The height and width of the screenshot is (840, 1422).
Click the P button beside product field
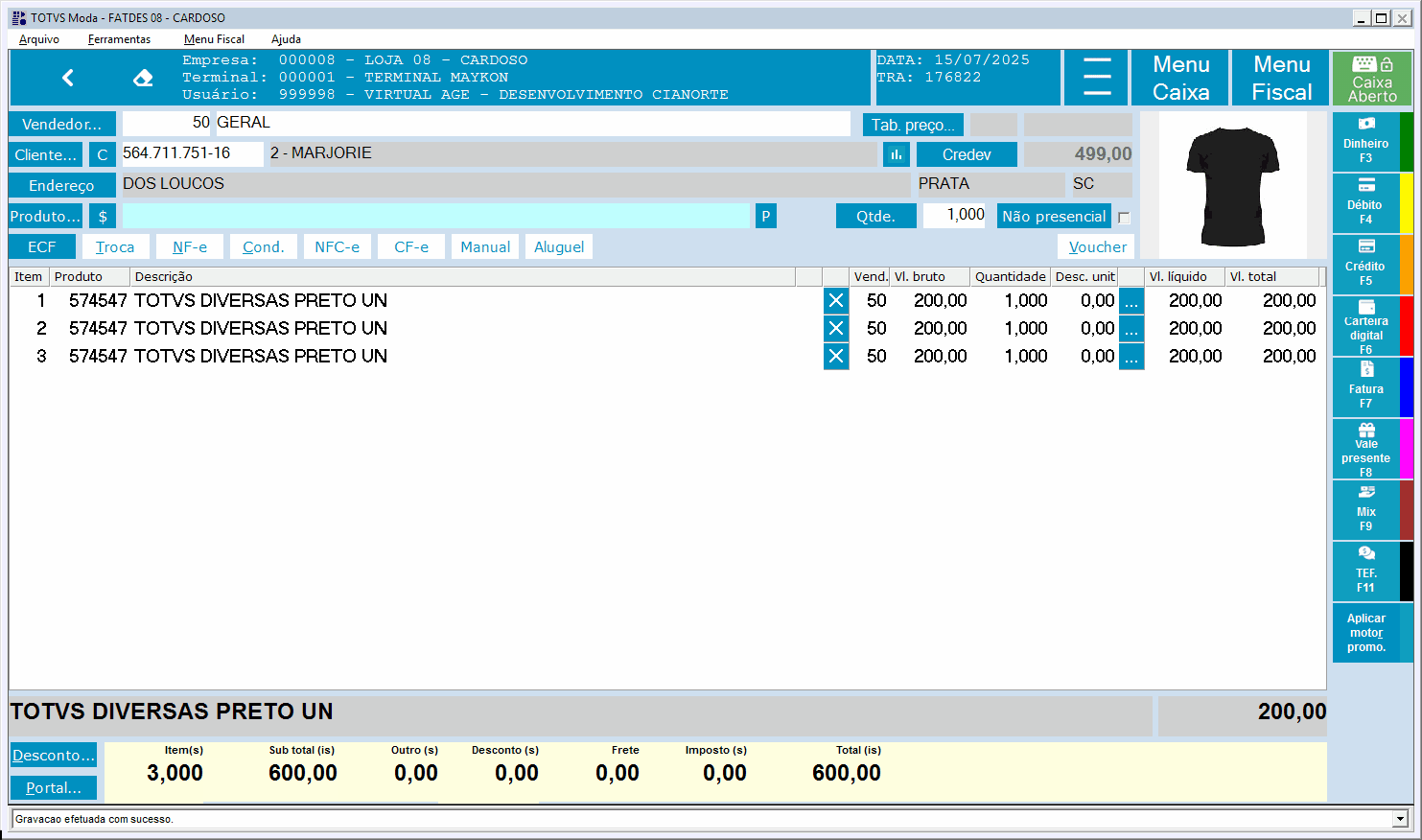tap(765, 216)
